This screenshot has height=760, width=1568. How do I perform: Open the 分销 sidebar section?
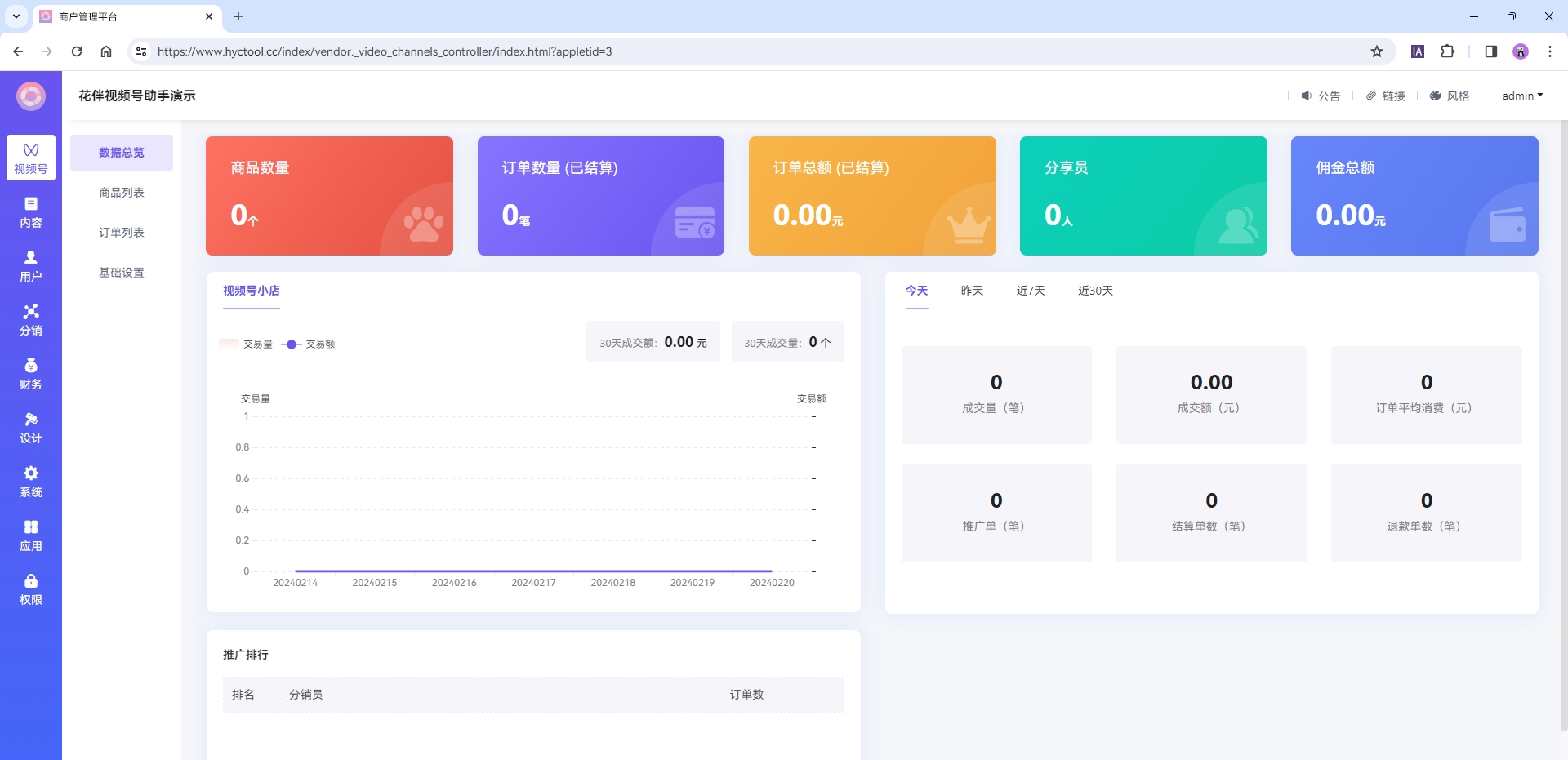[31, 320]
